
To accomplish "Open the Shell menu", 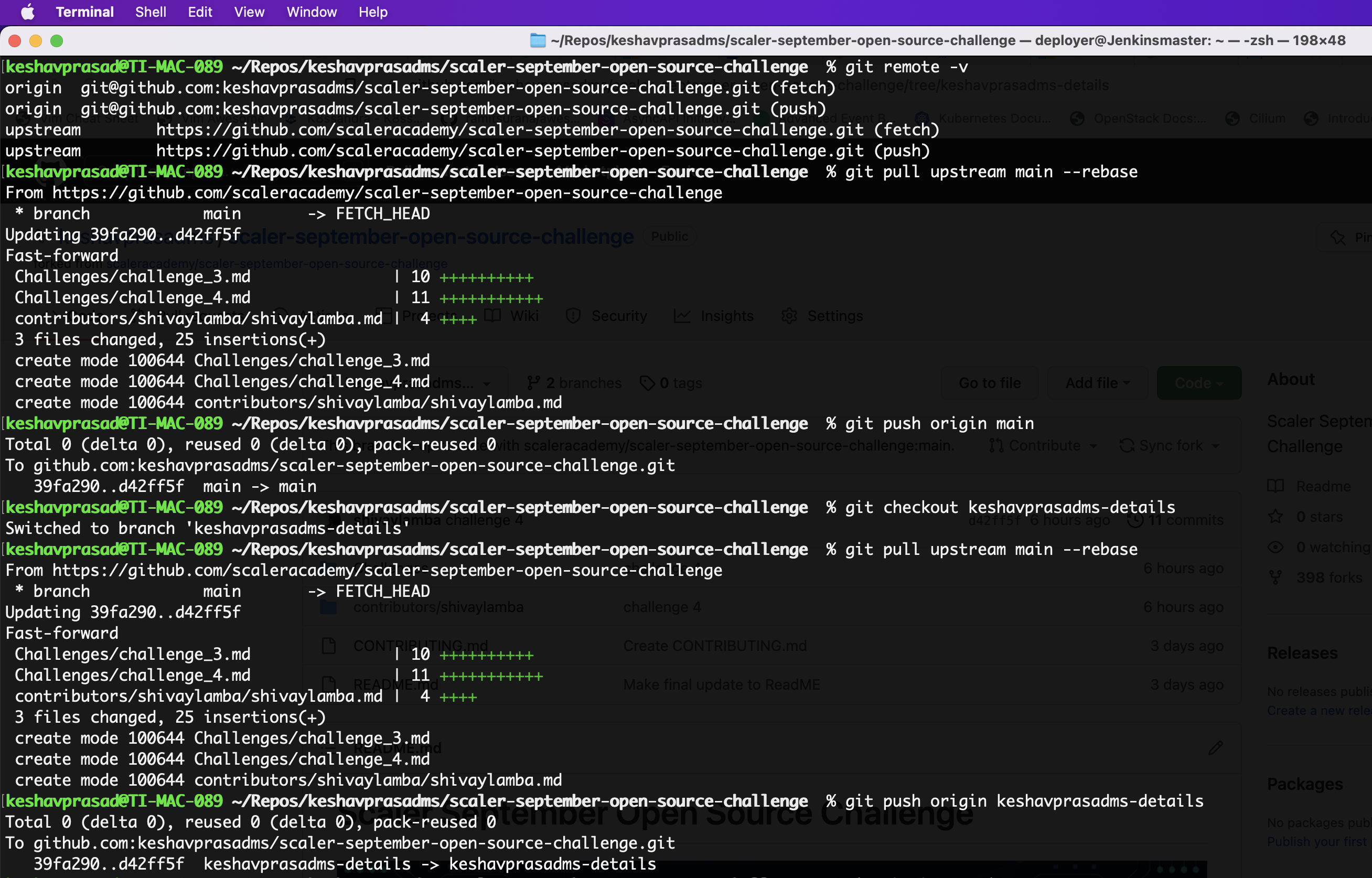I will (x=151, y=12).
